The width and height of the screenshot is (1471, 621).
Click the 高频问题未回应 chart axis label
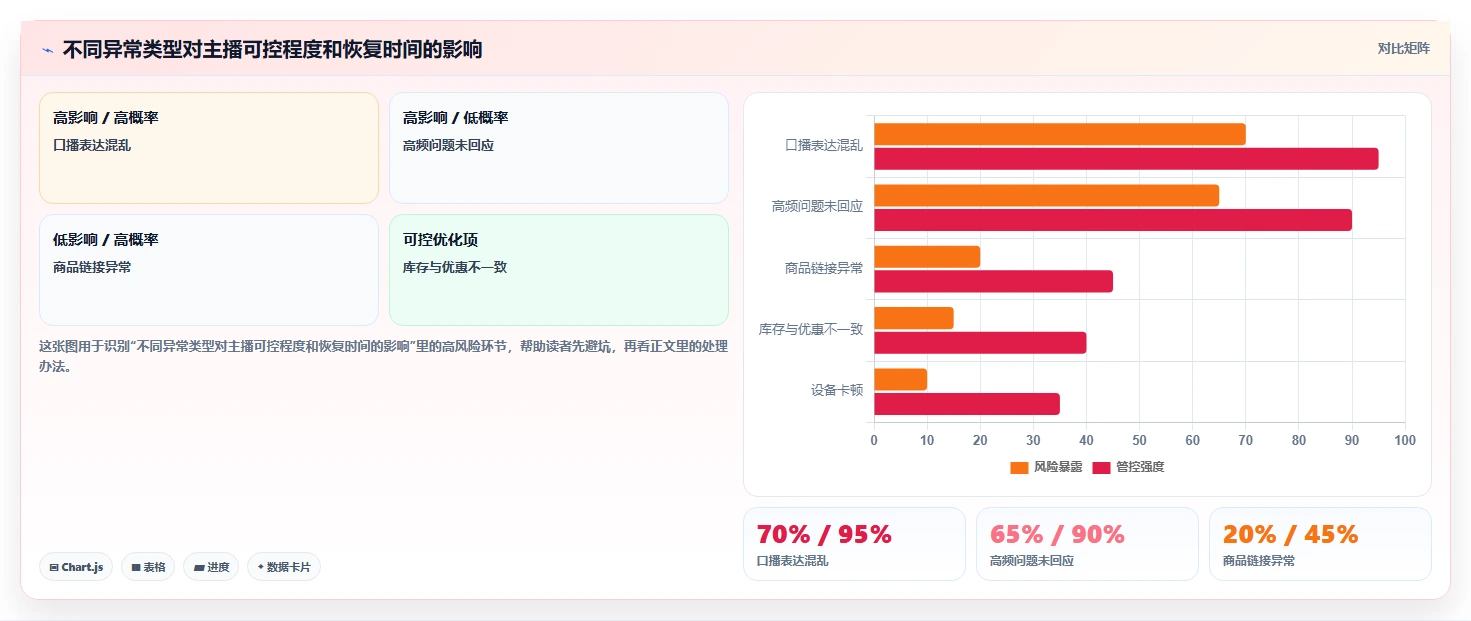[x=818, y=206]
